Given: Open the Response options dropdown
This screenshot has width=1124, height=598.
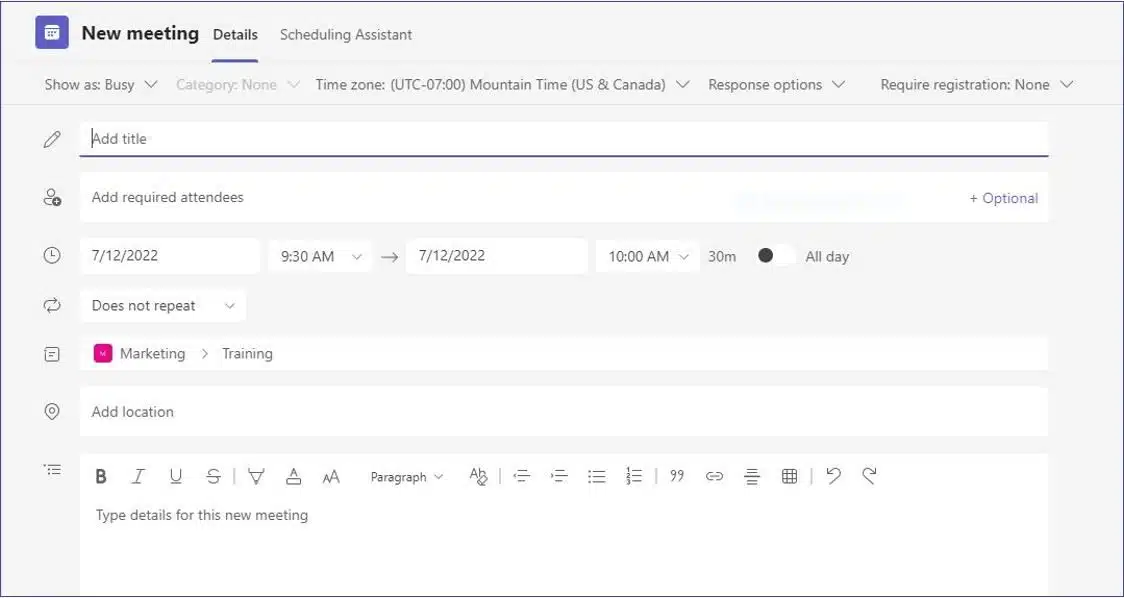Looking at the screenshot, I should (x=776, y=85).
